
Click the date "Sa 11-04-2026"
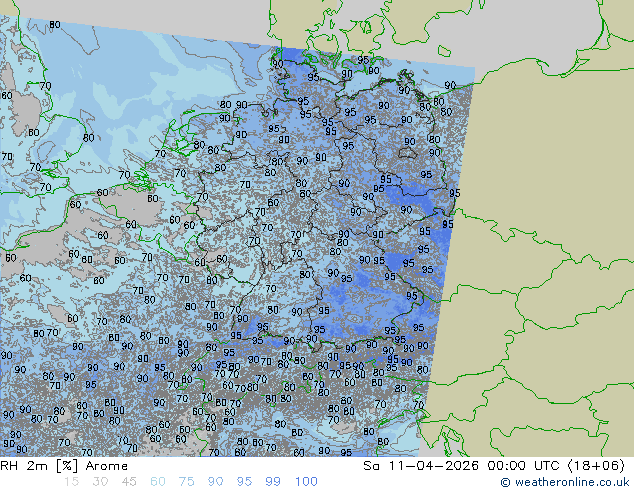point(421,466)
